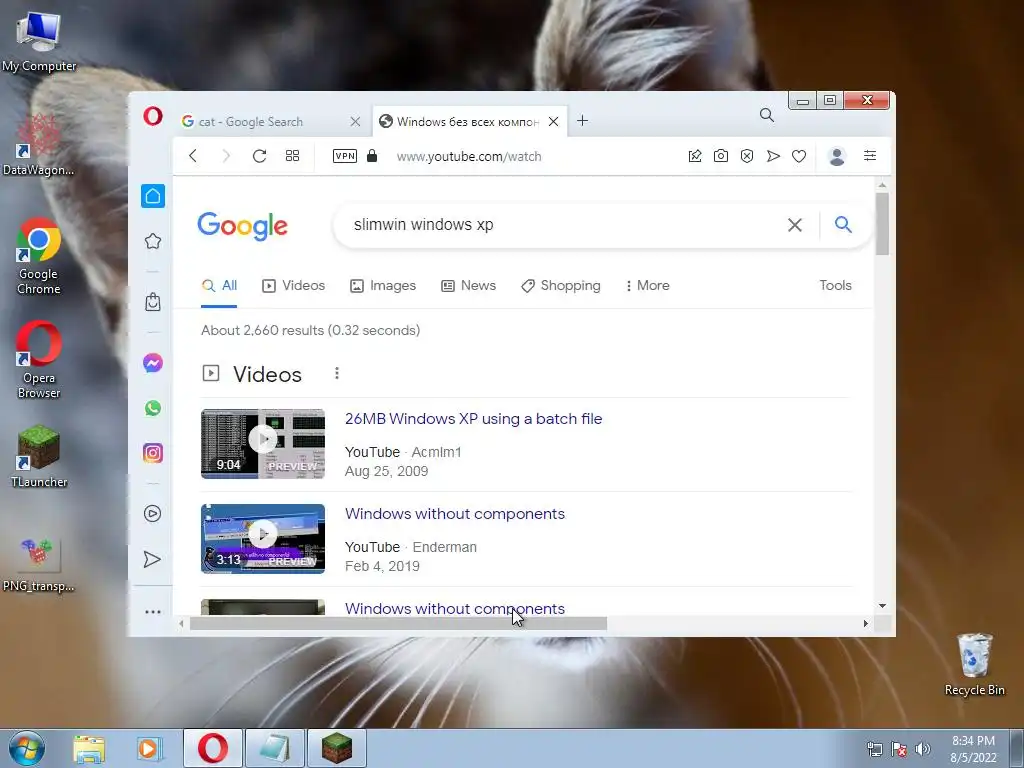Screen dimensions: 1024x768
Task: Open Messenger in the sidebar
Action: point(153,363)
